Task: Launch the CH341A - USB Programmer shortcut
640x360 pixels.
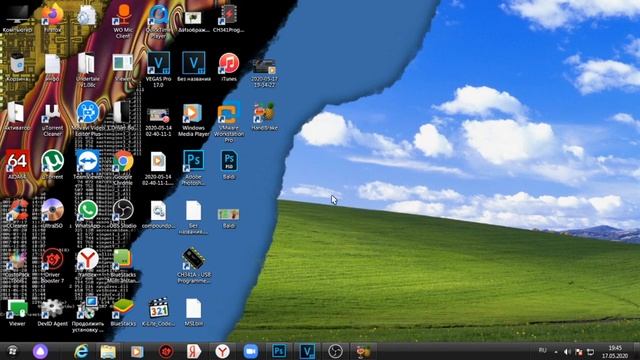Action: (194, 265)
